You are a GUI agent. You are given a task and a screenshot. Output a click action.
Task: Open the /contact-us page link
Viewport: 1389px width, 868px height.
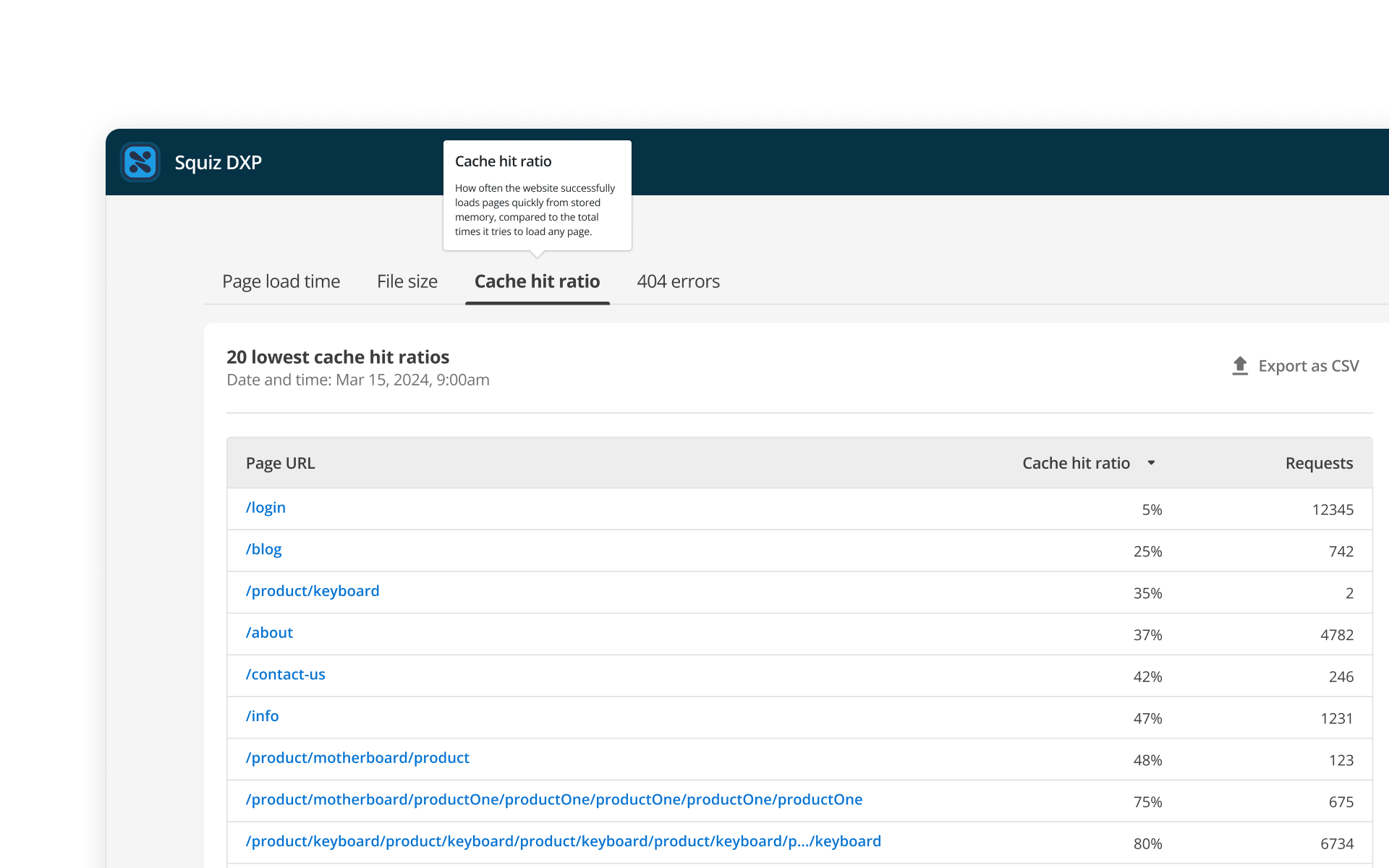[285, 675]
